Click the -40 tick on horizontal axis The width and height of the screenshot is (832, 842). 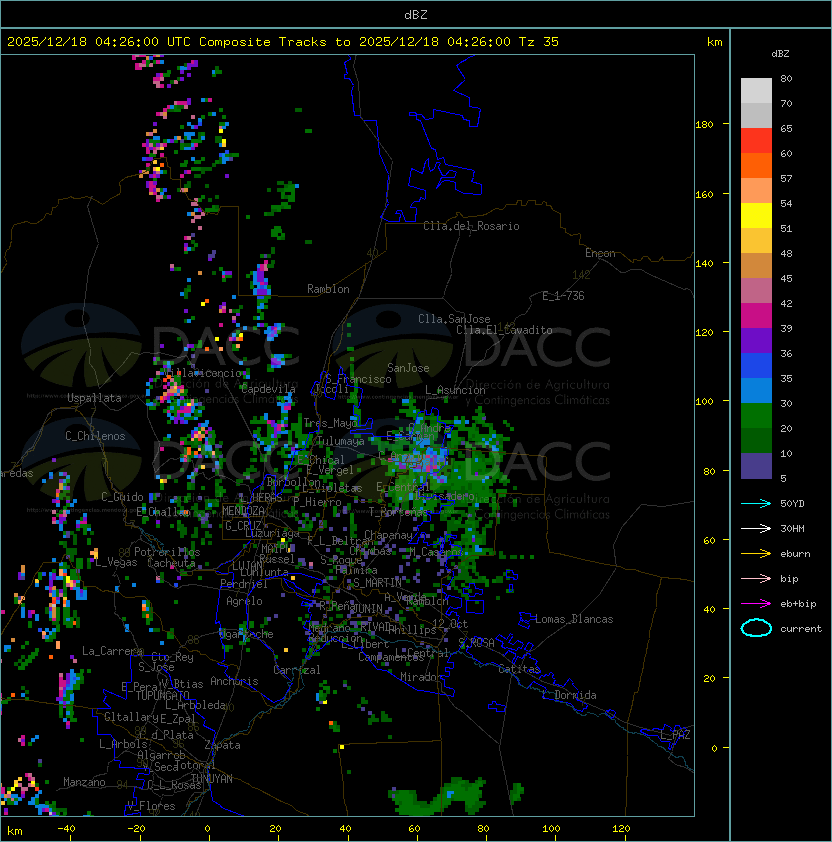66,829
